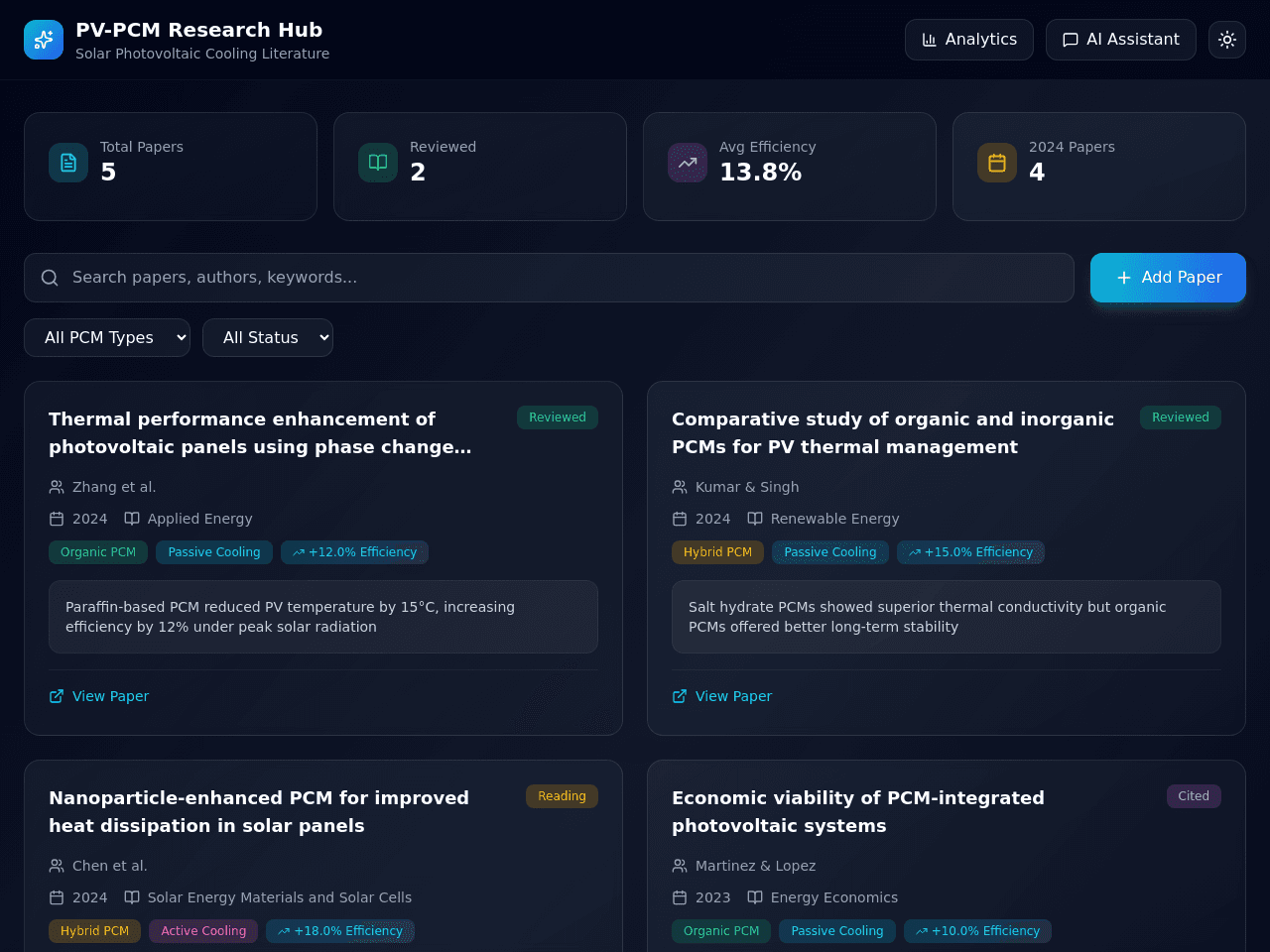
Task: Click the Cited status badge
Action: pos(1194,796)
